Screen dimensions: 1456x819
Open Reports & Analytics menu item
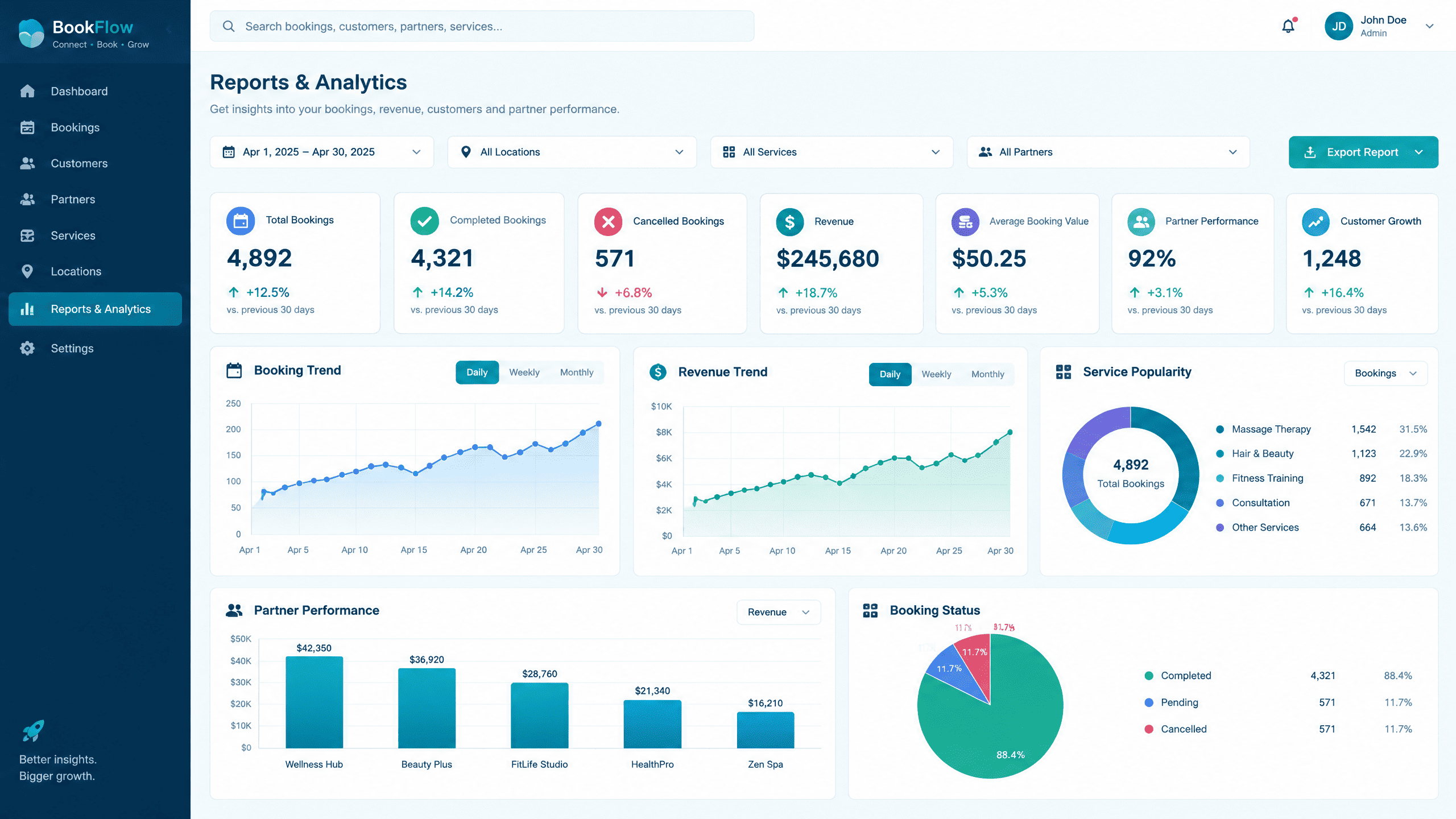point(96,309)
